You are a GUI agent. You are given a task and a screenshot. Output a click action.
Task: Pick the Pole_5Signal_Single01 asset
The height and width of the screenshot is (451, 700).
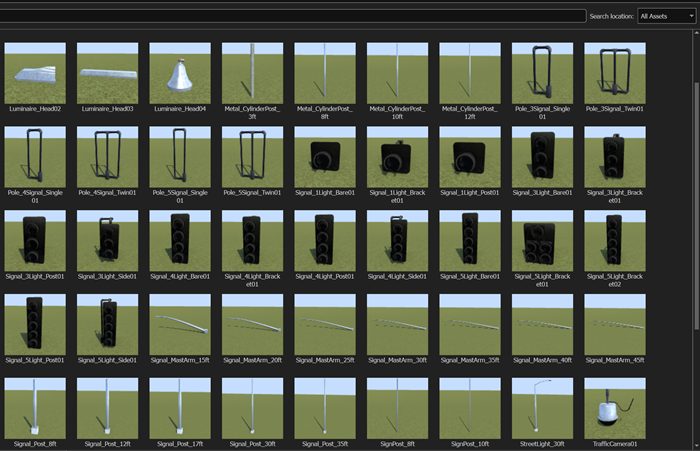tap(180, 157)
